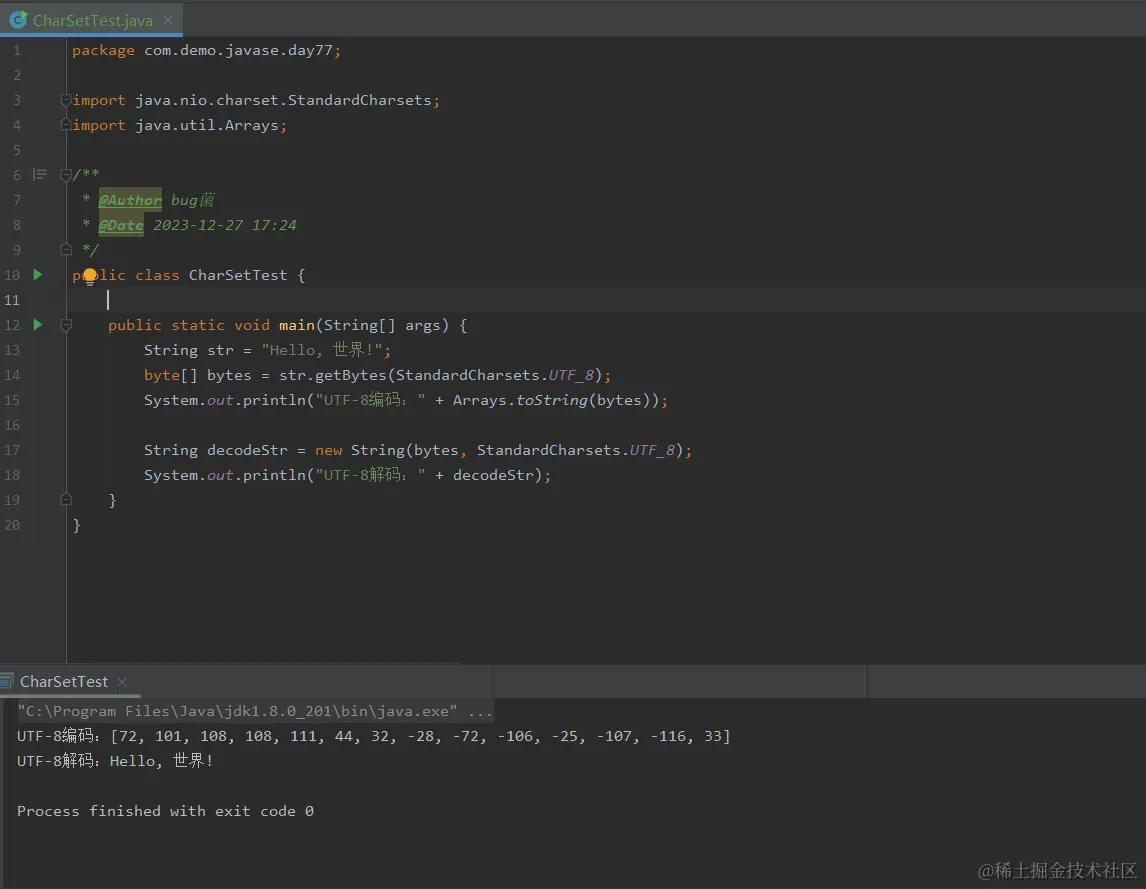Run the main method from the gutter arrow
The image size is (1146, 889).
[38, 325]
